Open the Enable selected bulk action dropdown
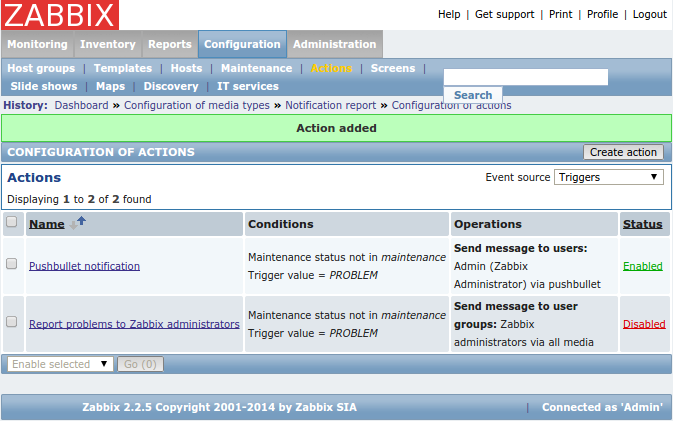Image resolution: width=673 pixels, height=421 pixels. point(60,364)
